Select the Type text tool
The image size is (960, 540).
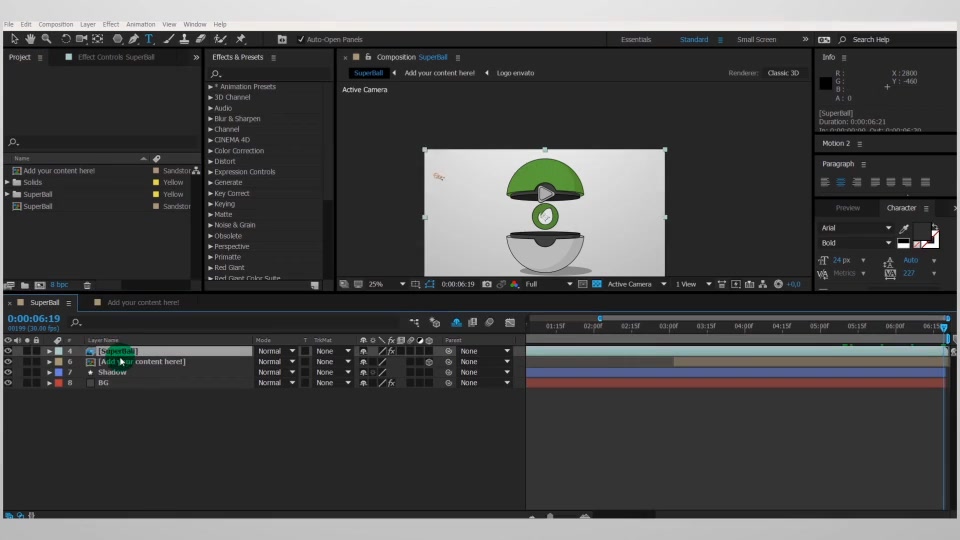[149, 39]
